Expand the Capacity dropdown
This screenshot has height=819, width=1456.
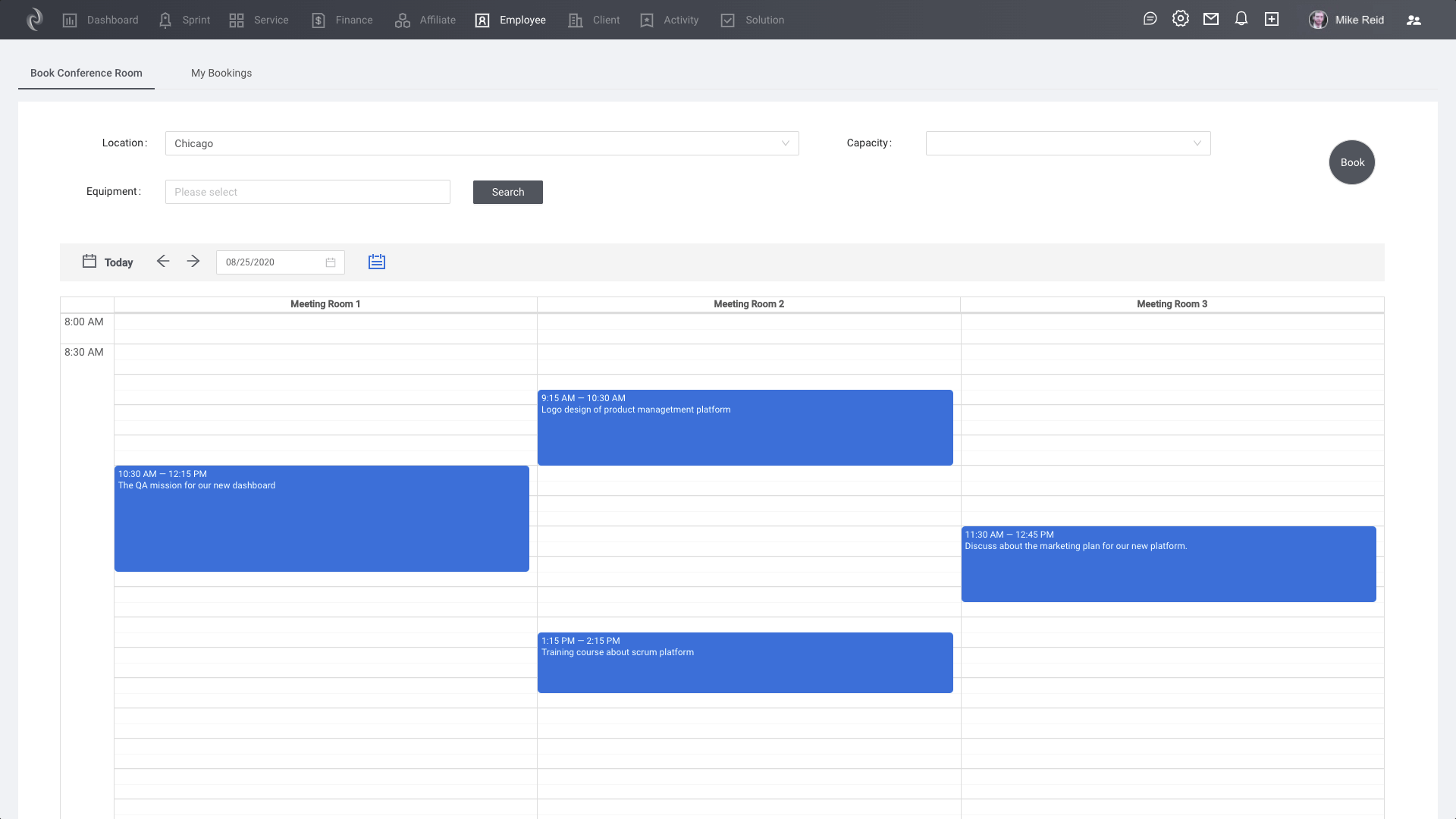coord(1068,143)
